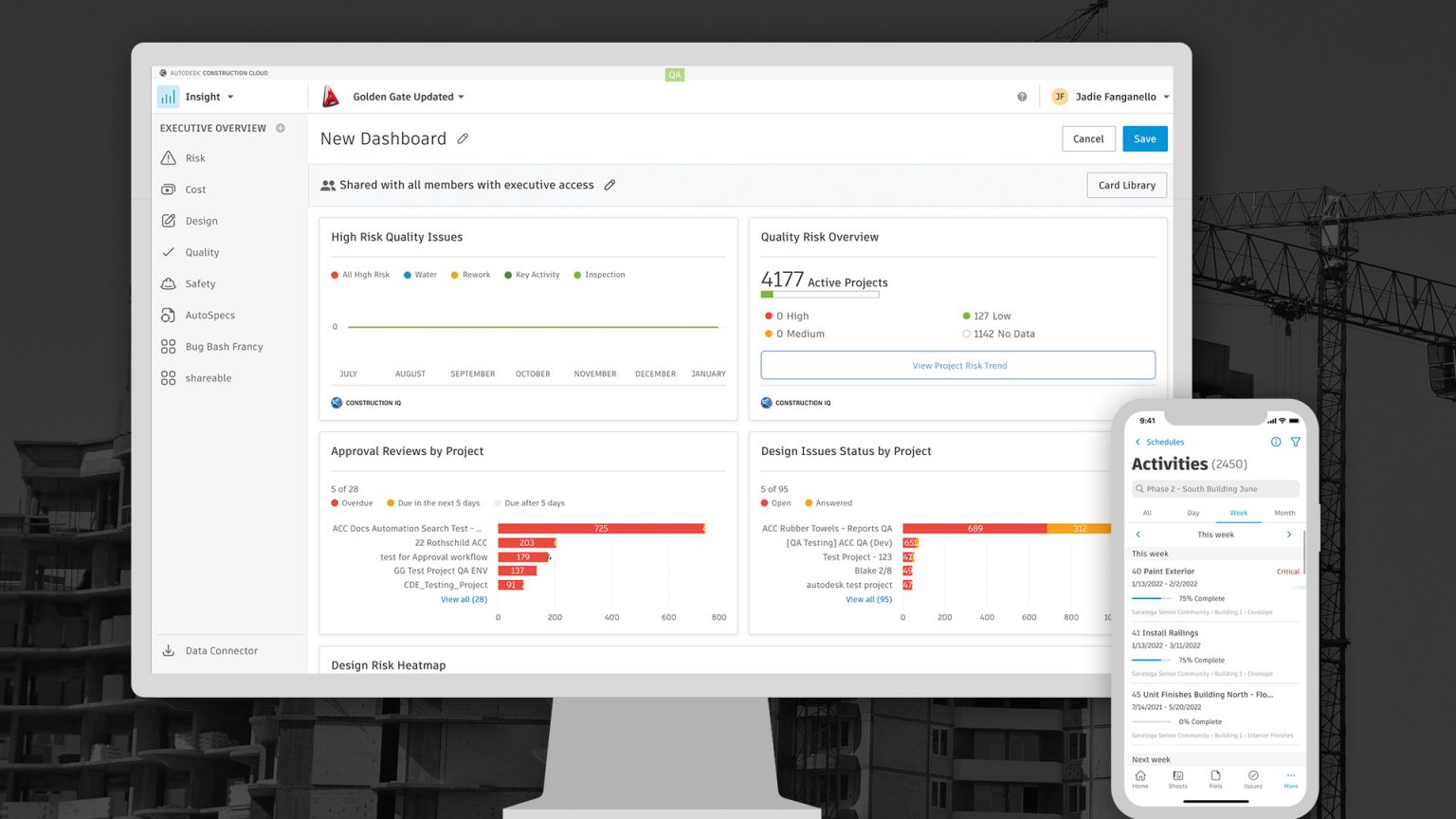
Task: Open View all (95) design issues link
Action: tap(868, 599)
